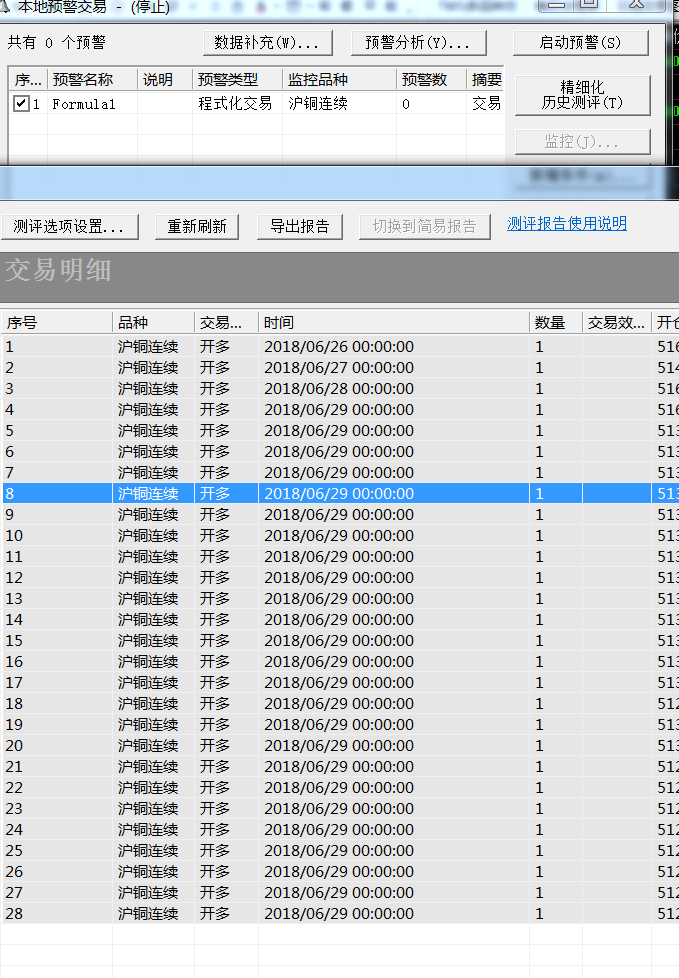Select 程式化交易 type cell

point(235,104)
